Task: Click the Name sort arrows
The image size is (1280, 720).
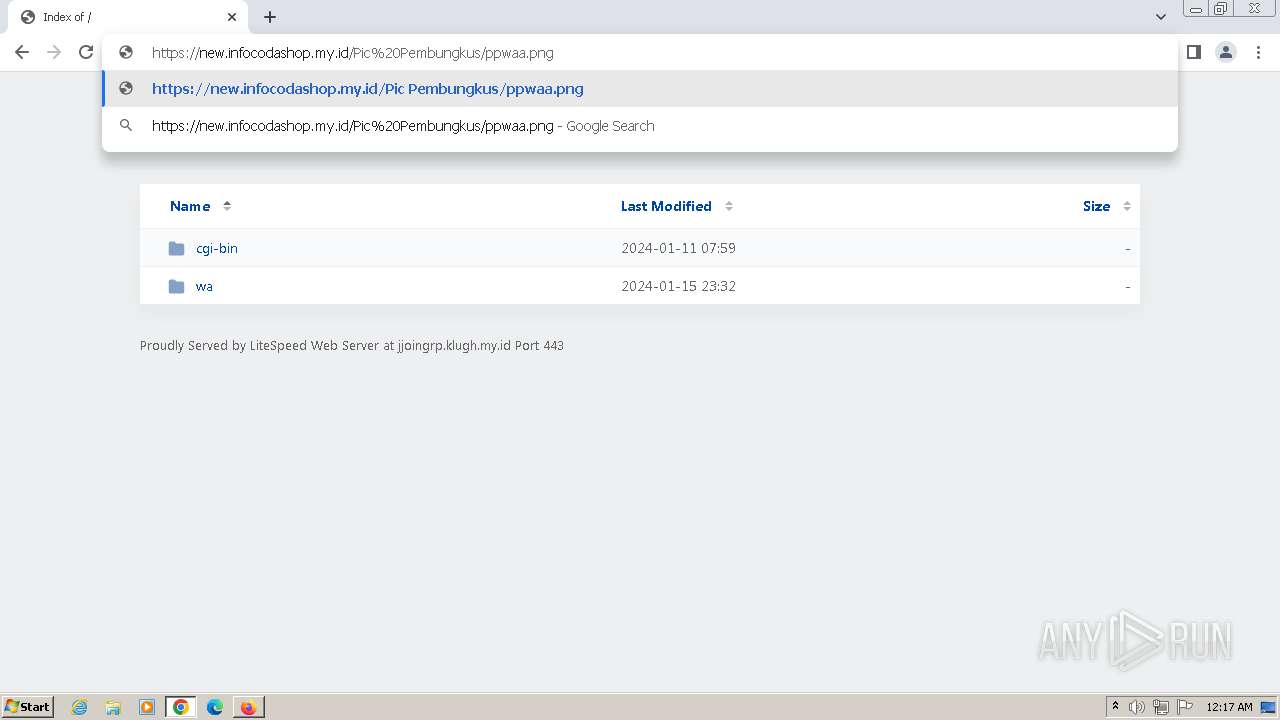Action: click(x=227, y=206)
